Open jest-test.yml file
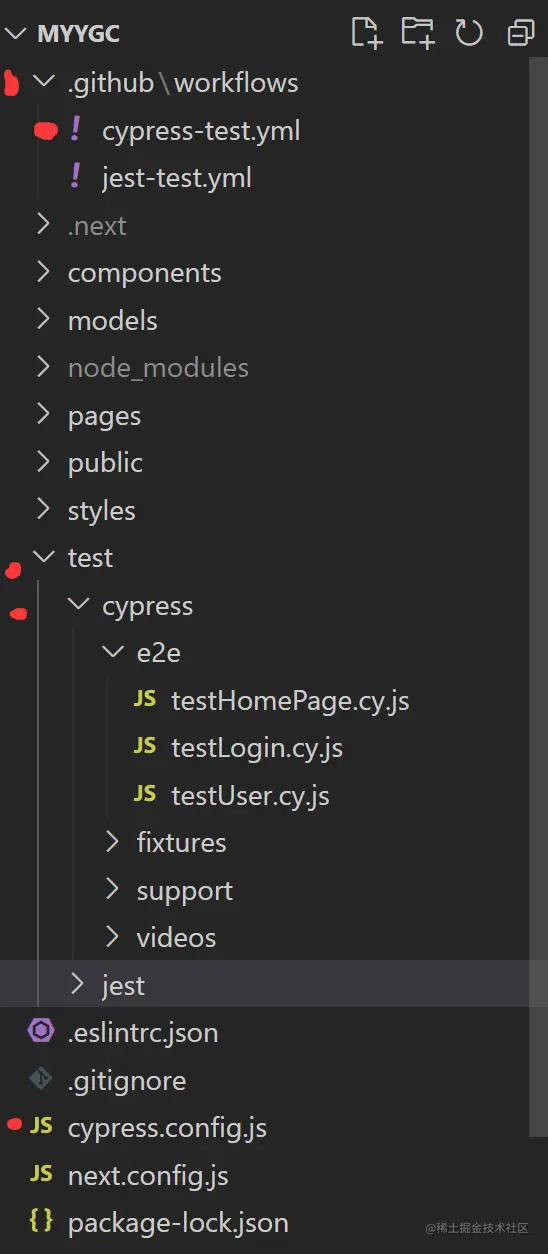The height and width of the screenshot is (1254, 548). point(177,179)
